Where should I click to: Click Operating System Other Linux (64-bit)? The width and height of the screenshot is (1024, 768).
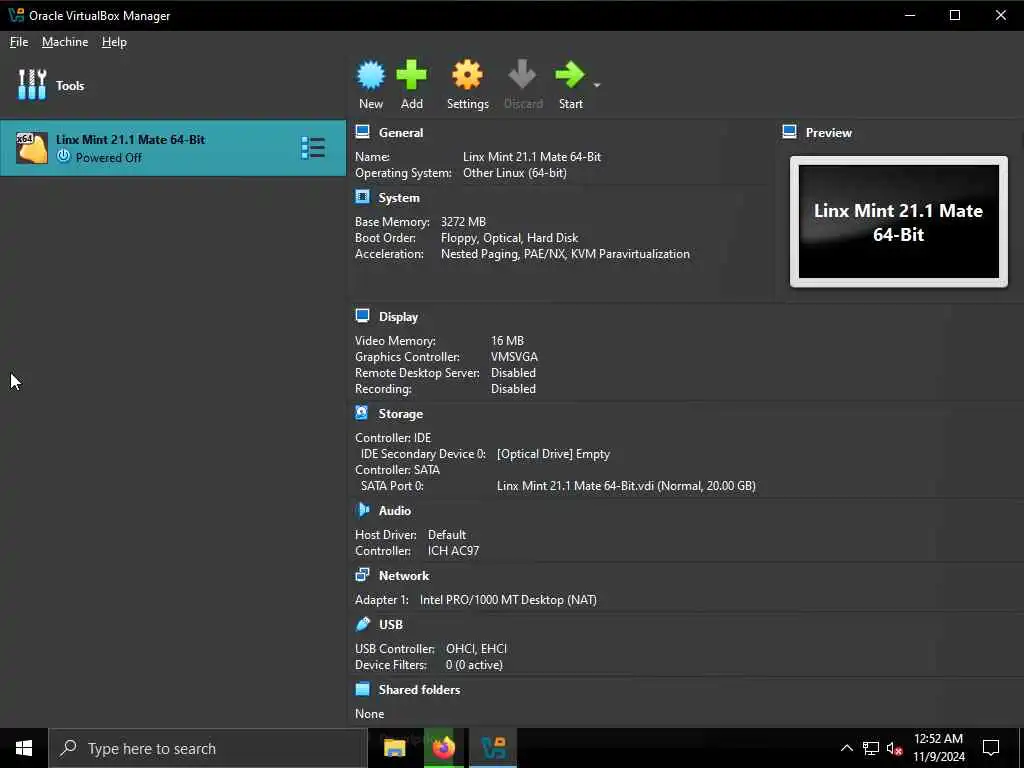click(515, 173)
